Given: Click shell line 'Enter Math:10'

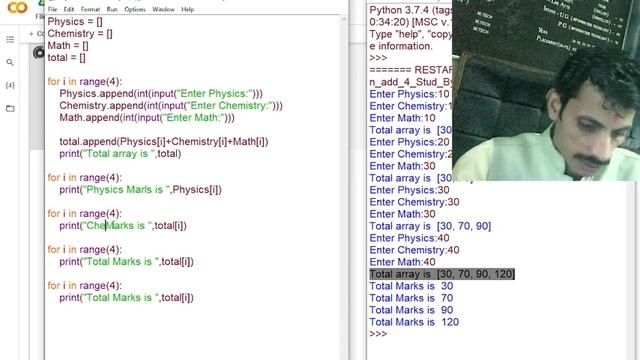Looking at the screenshot, I should [402, 118].
